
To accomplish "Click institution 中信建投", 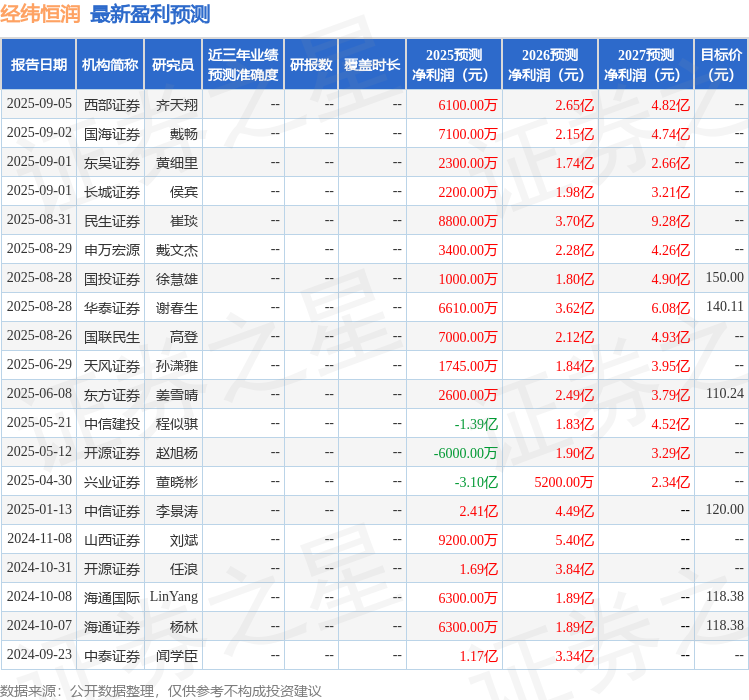I will pos(112,424).
